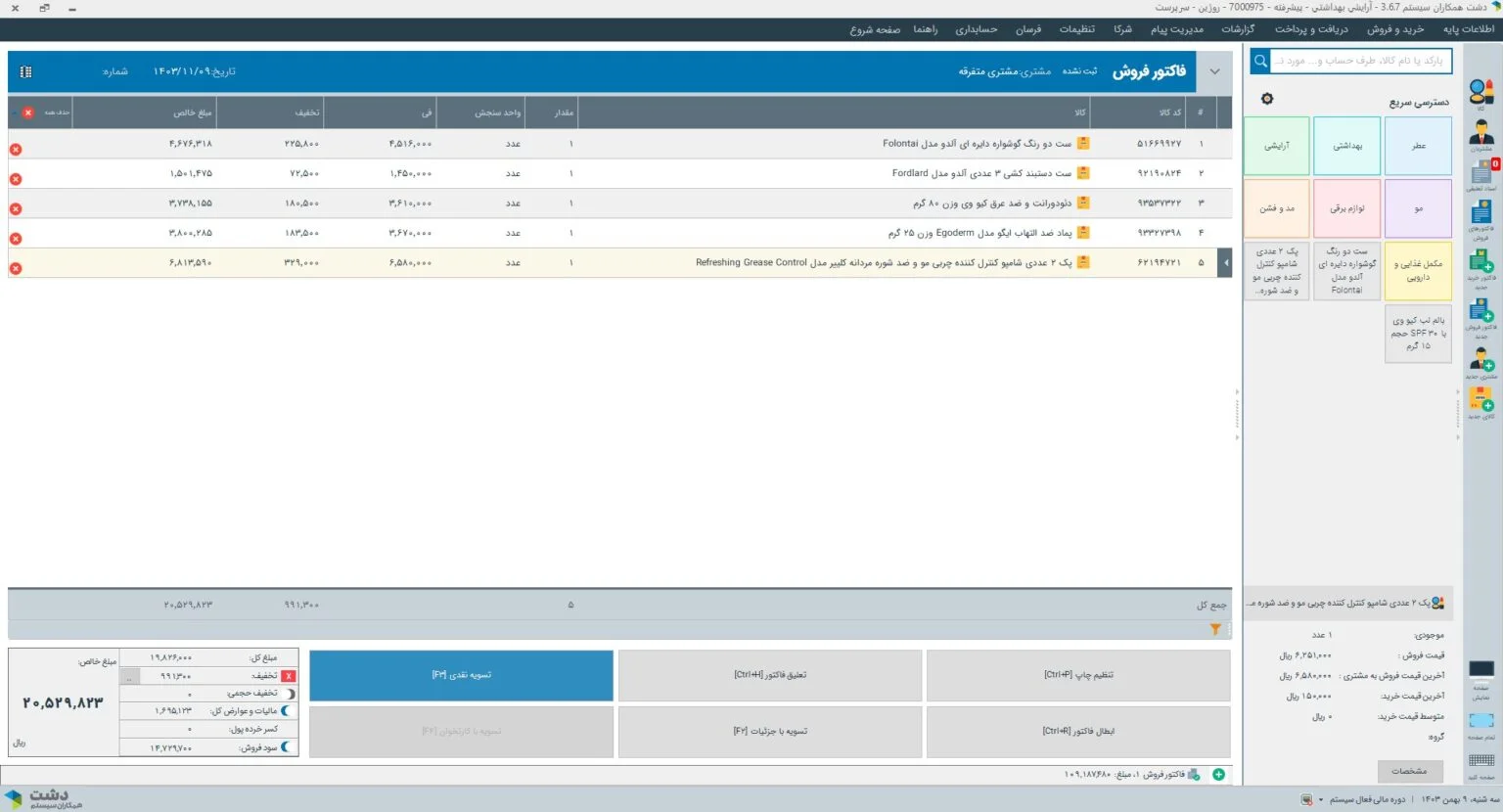Click تعلیق فاکتور suspend invoice button
This screenshot has height=812, width=1503.
[x=770, y=675]
